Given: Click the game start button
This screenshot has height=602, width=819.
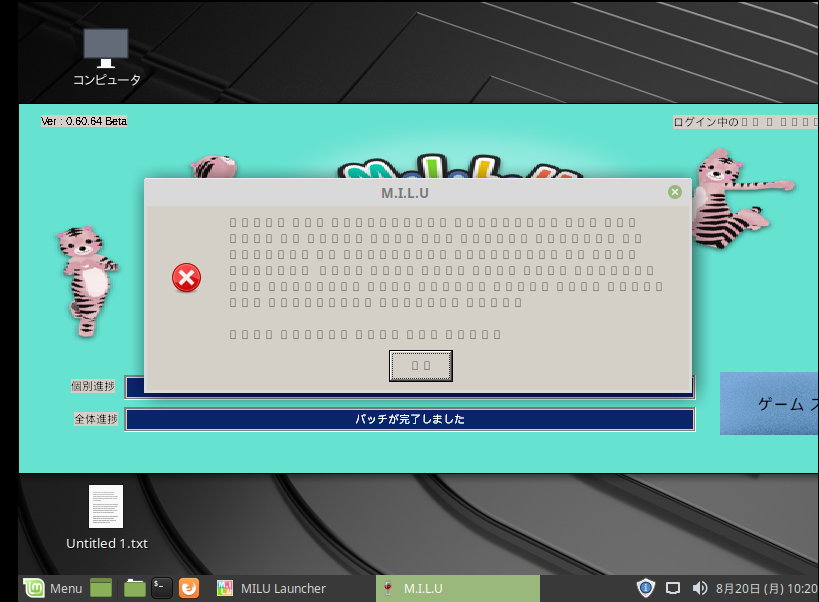Looking at the screenshot, I should [769, 404].
